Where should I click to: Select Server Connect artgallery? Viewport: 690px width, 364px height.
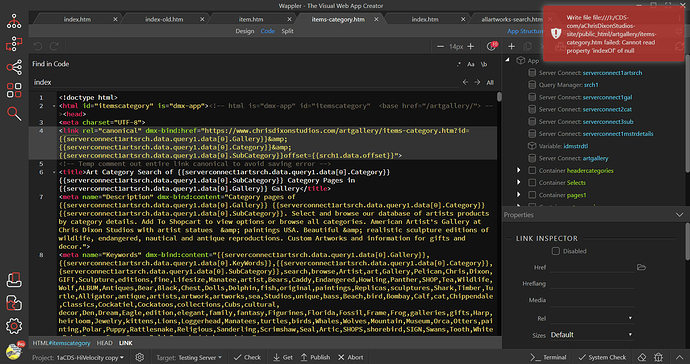573,158
